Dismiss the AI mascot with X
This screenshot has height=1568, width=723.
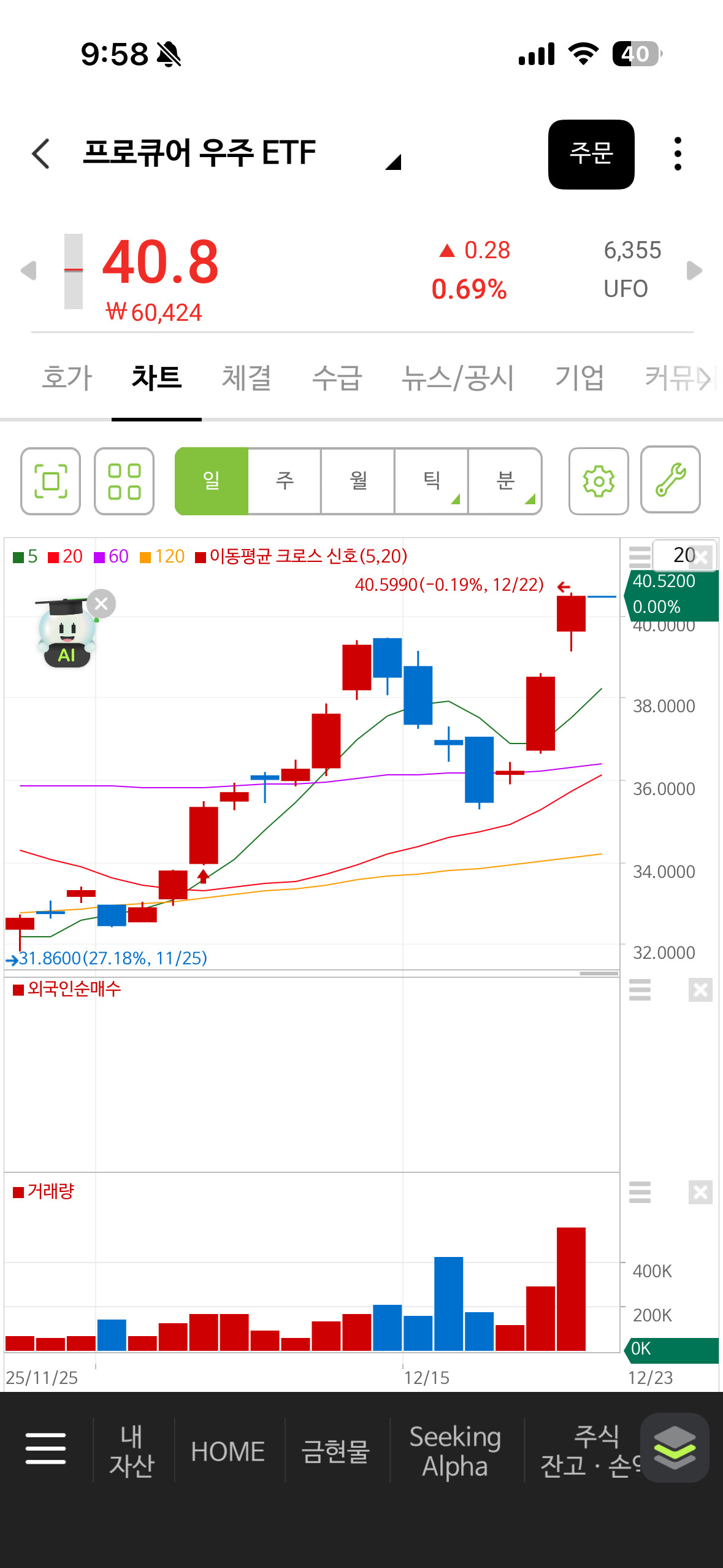click(x=101, y=604)
